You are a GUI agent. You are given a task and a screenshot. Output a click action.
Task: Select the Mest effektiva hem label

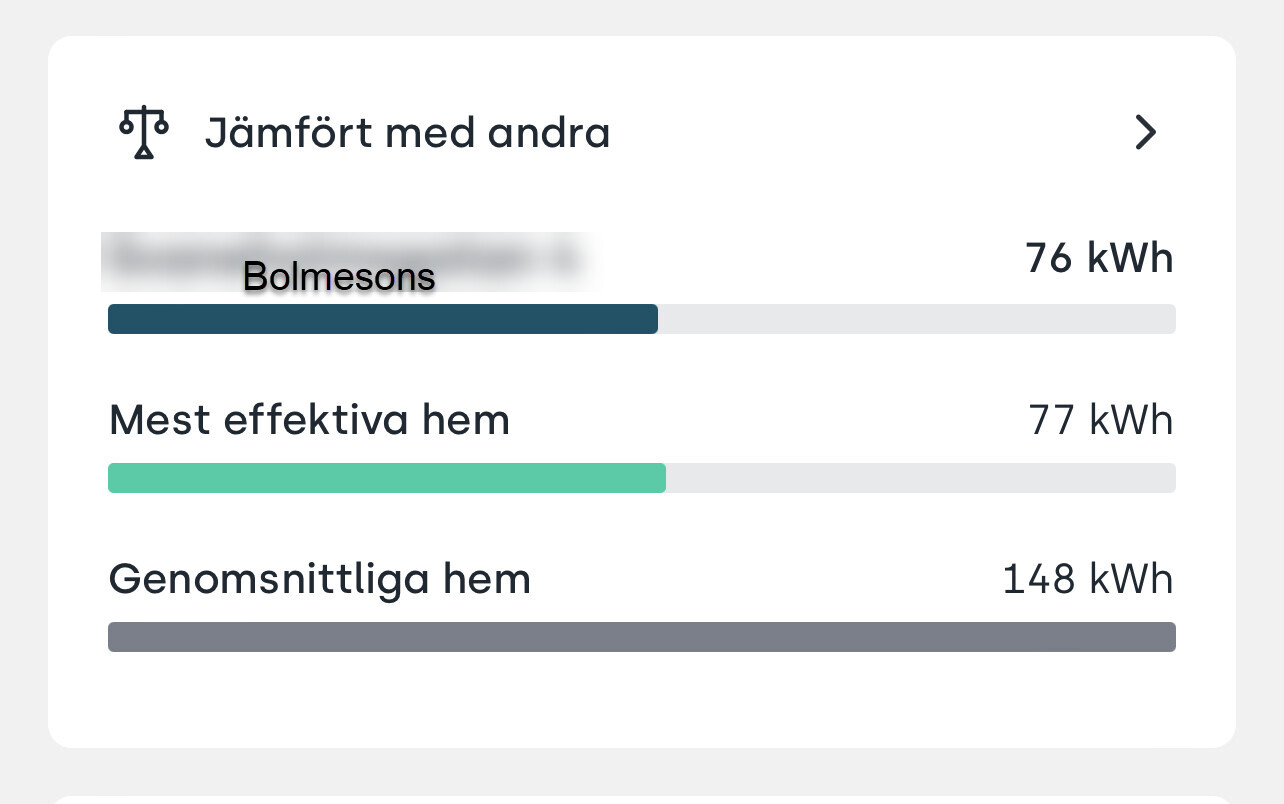point(309,420)
